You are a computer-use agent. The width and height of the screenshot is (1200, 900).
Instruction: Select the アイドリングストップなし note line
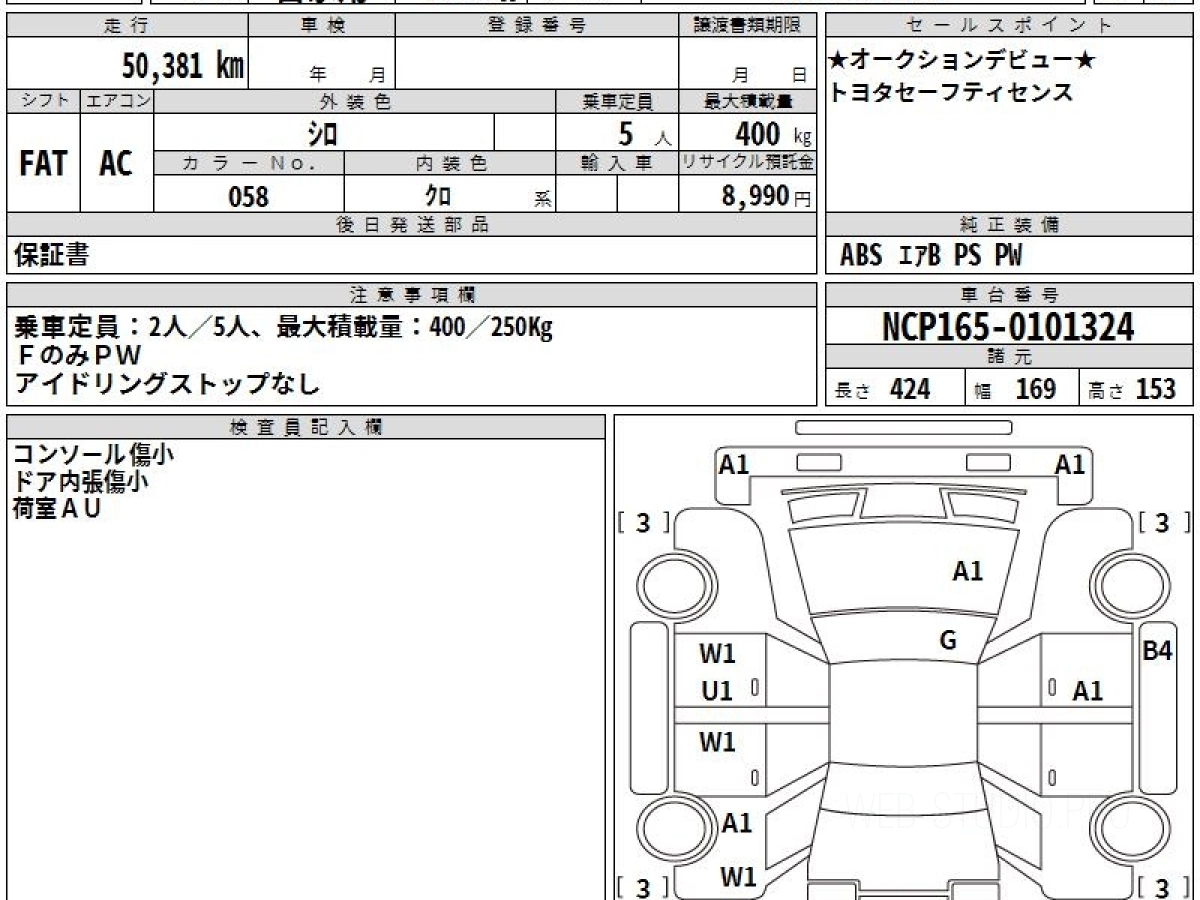tap(167, 382)
